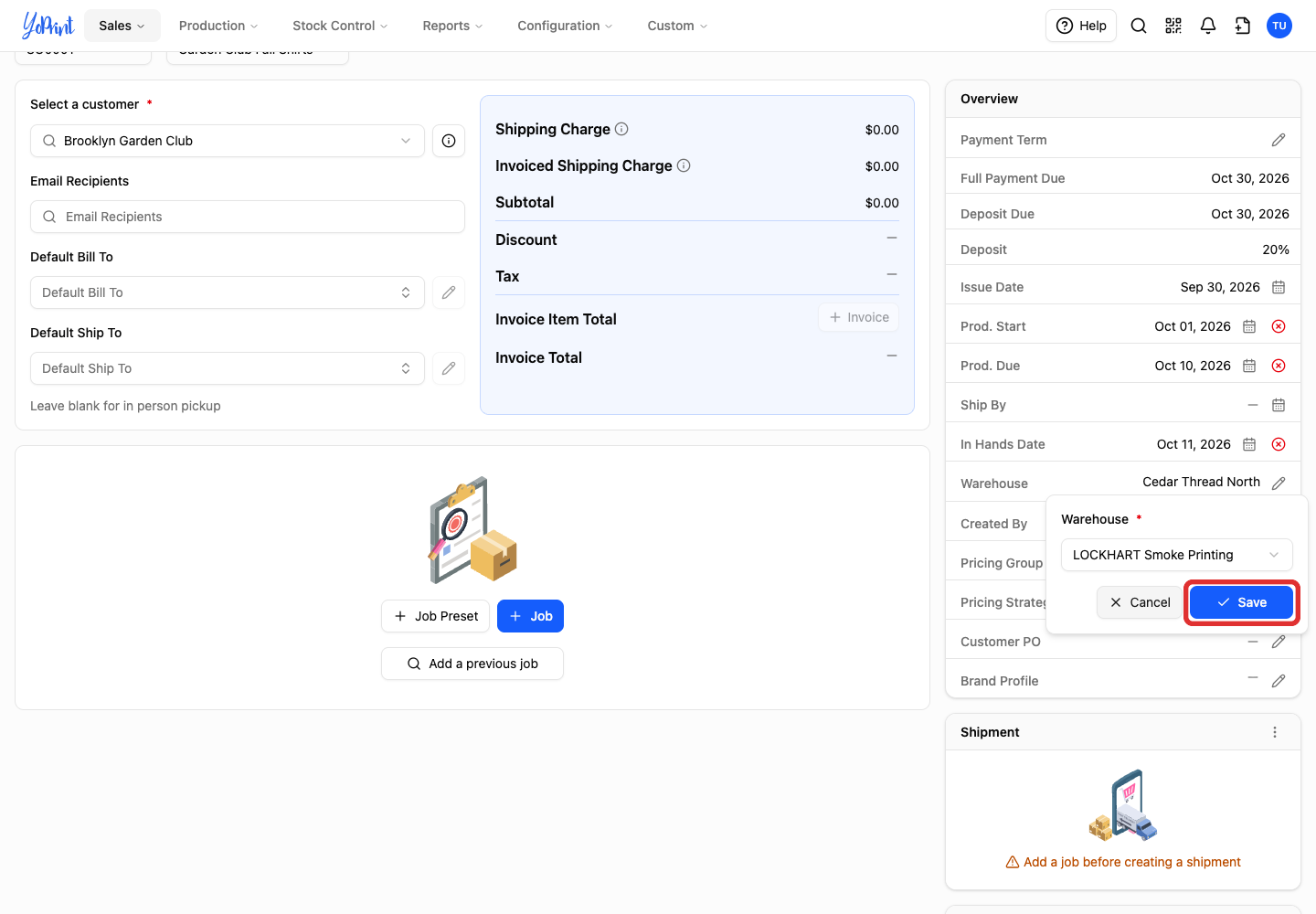Open the Shipment options menu
This screenshot has width=1316, height=914.
click(x=1275, y=732)
